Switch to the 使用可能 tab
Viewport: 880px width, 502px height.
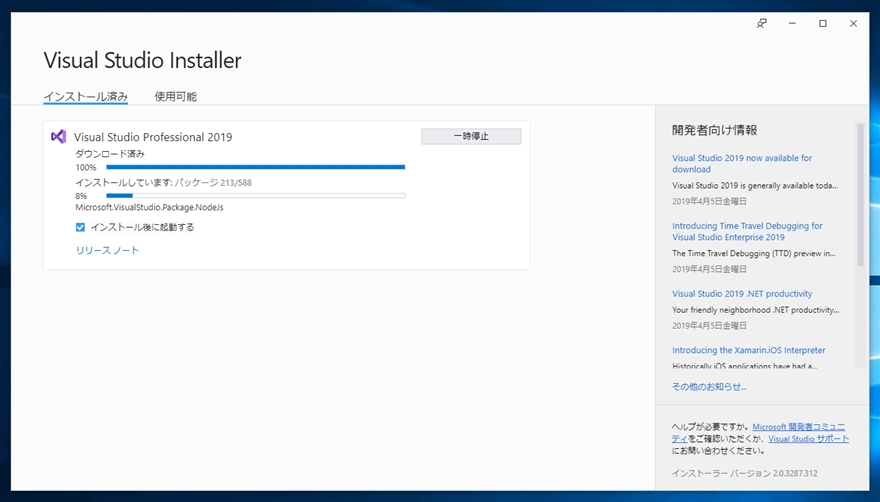click(176, 97)
